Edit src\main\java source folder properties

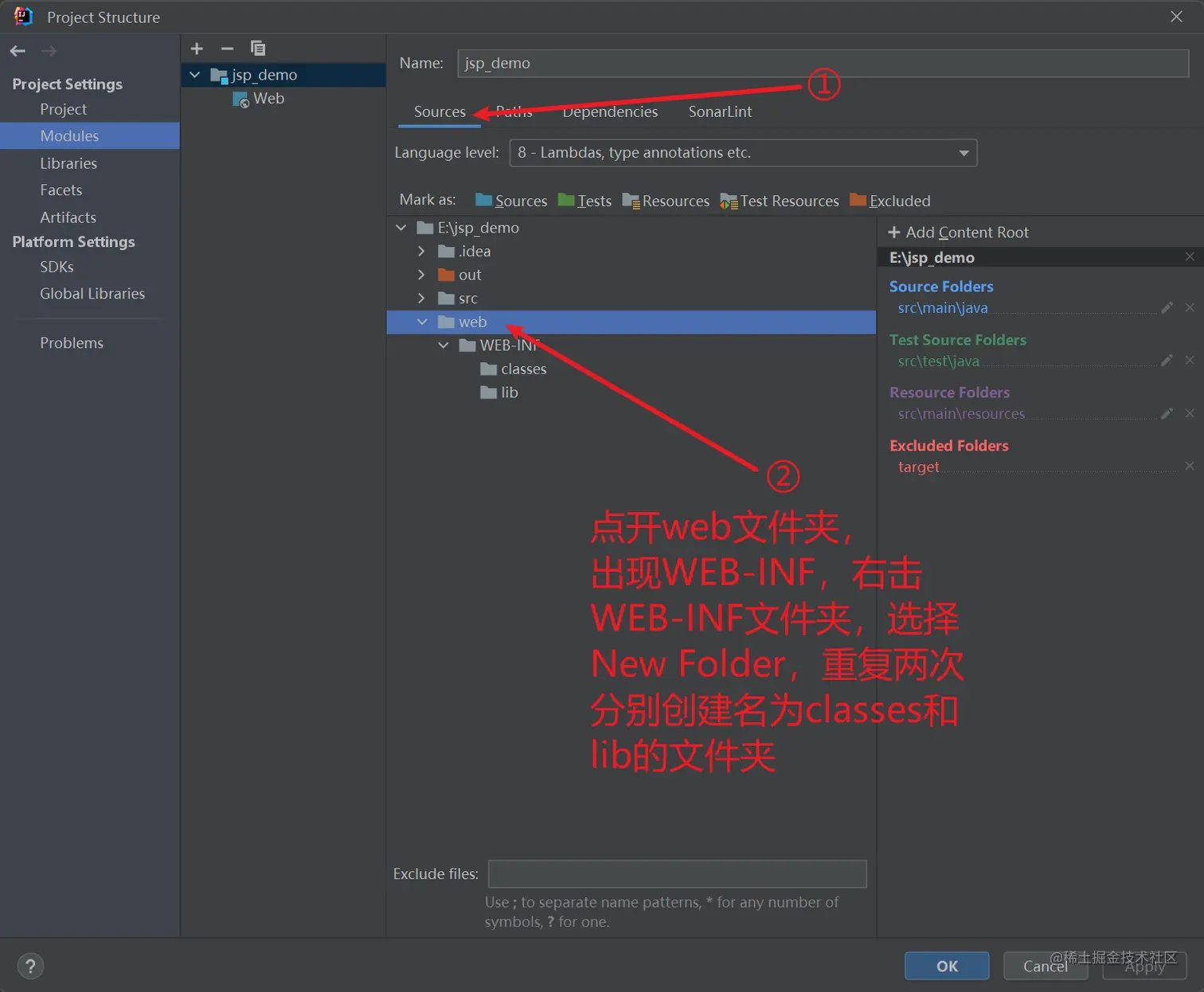click(x=1167, y=307)
